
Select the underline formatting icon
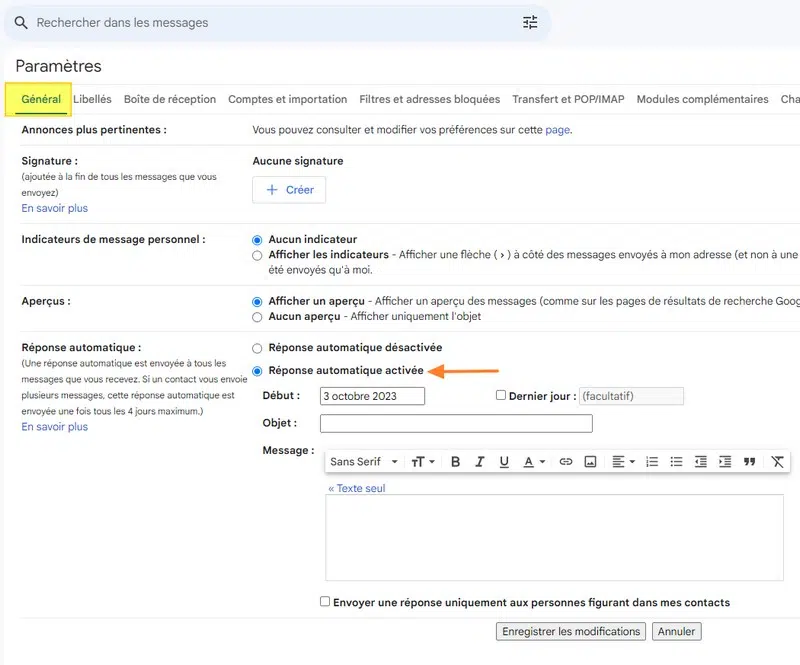click(504, 461)
